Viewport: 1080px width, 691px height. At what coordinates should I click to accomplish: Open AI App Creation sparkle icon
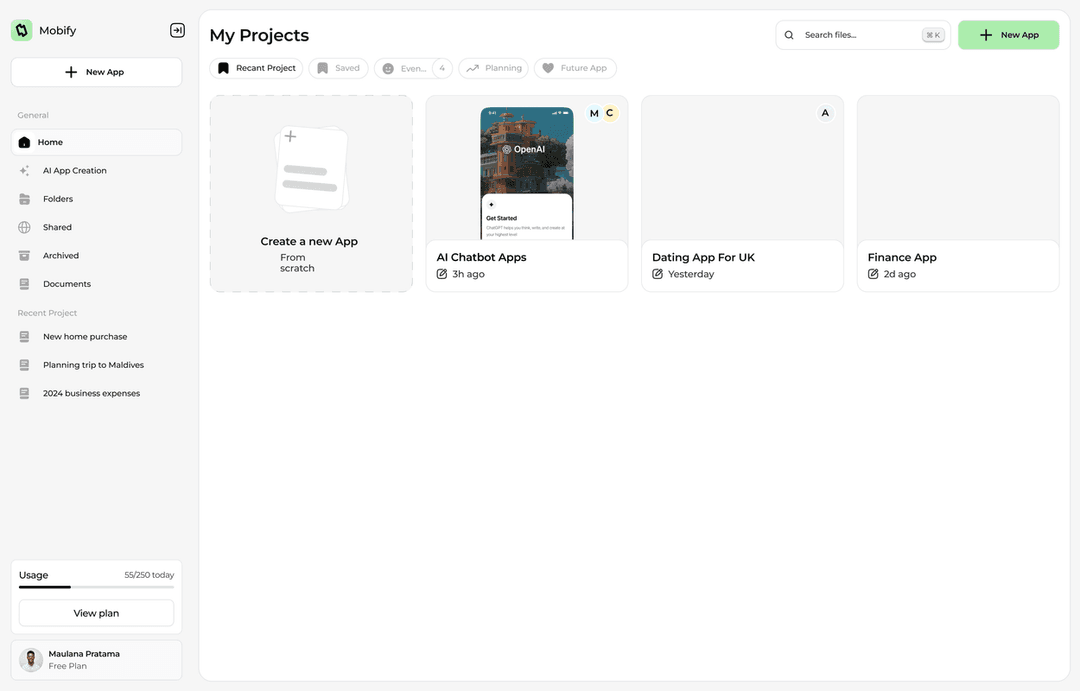pyautogui.click(x=25, y=171)
